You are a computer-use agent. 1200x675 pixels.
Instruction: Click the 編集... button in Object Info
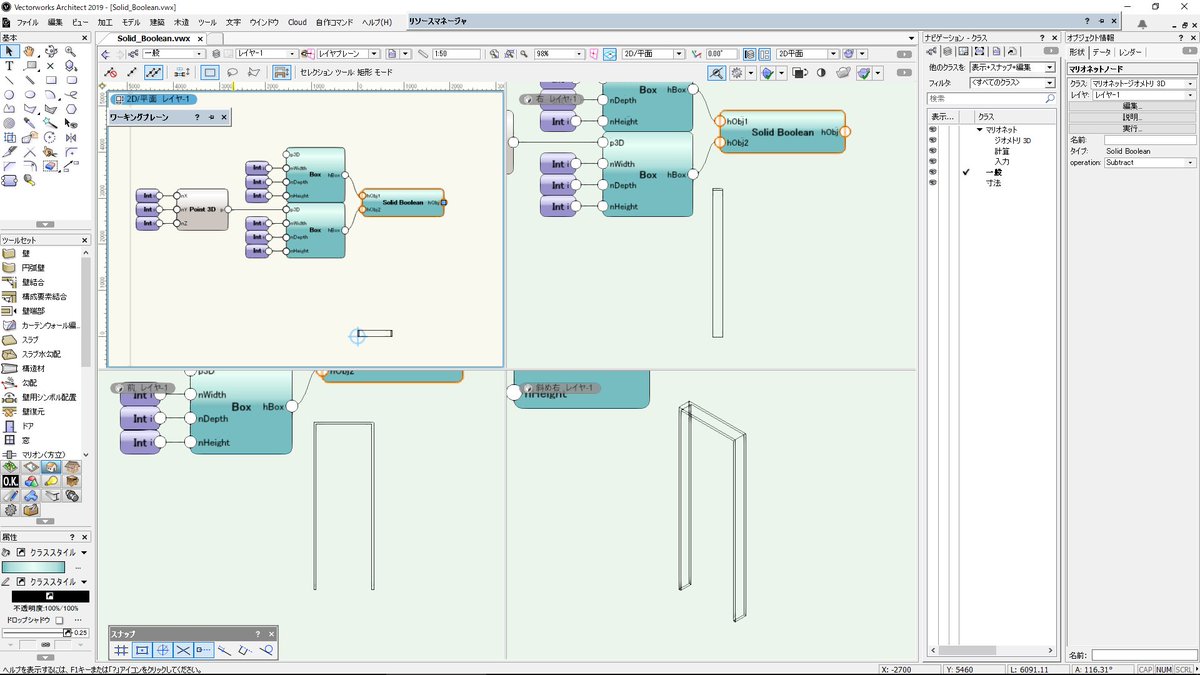[x=1132, y=106]
